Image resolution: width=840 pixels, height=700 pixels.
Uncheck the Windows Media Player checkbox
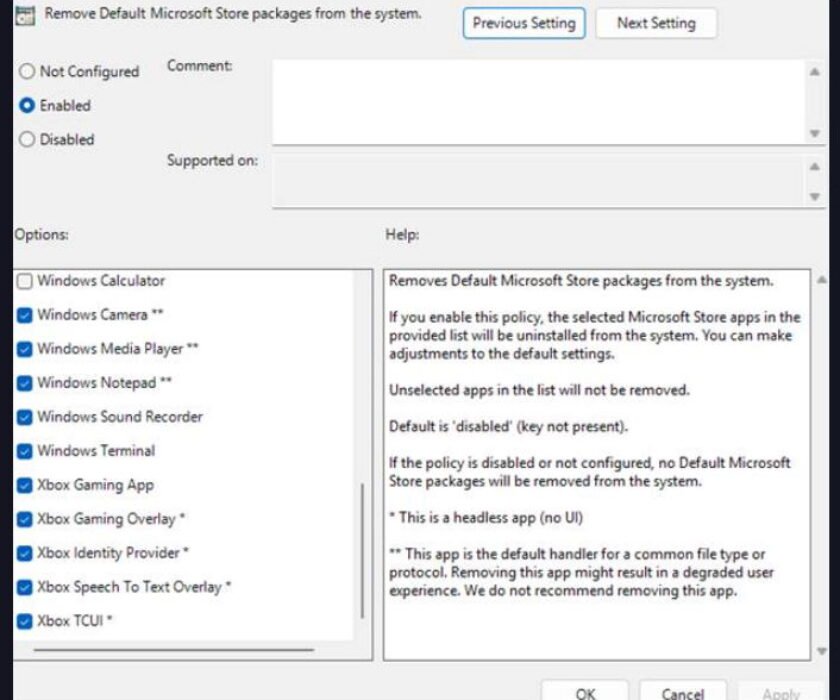tap(25, 349)
